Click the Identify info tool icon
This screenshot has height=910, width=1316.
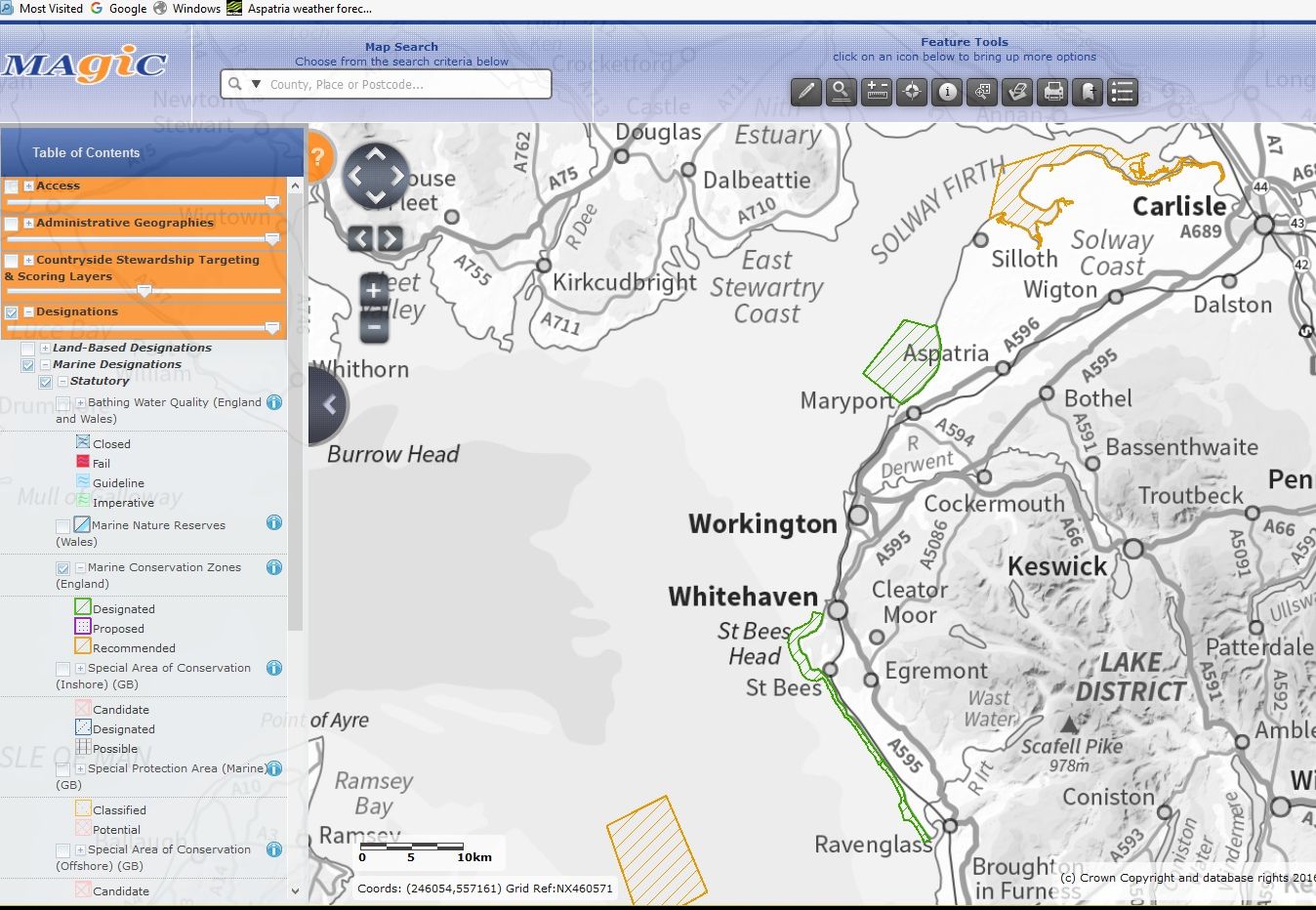(947, 92)
